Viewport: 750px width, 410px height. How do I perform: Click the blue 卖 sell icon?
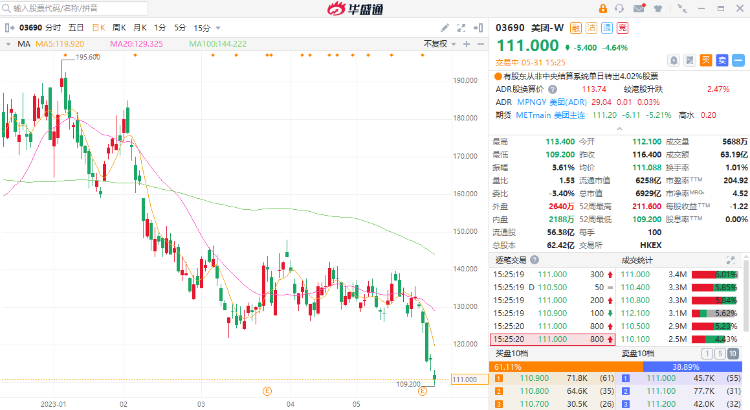pyautogui.click(x=722, y=60)
